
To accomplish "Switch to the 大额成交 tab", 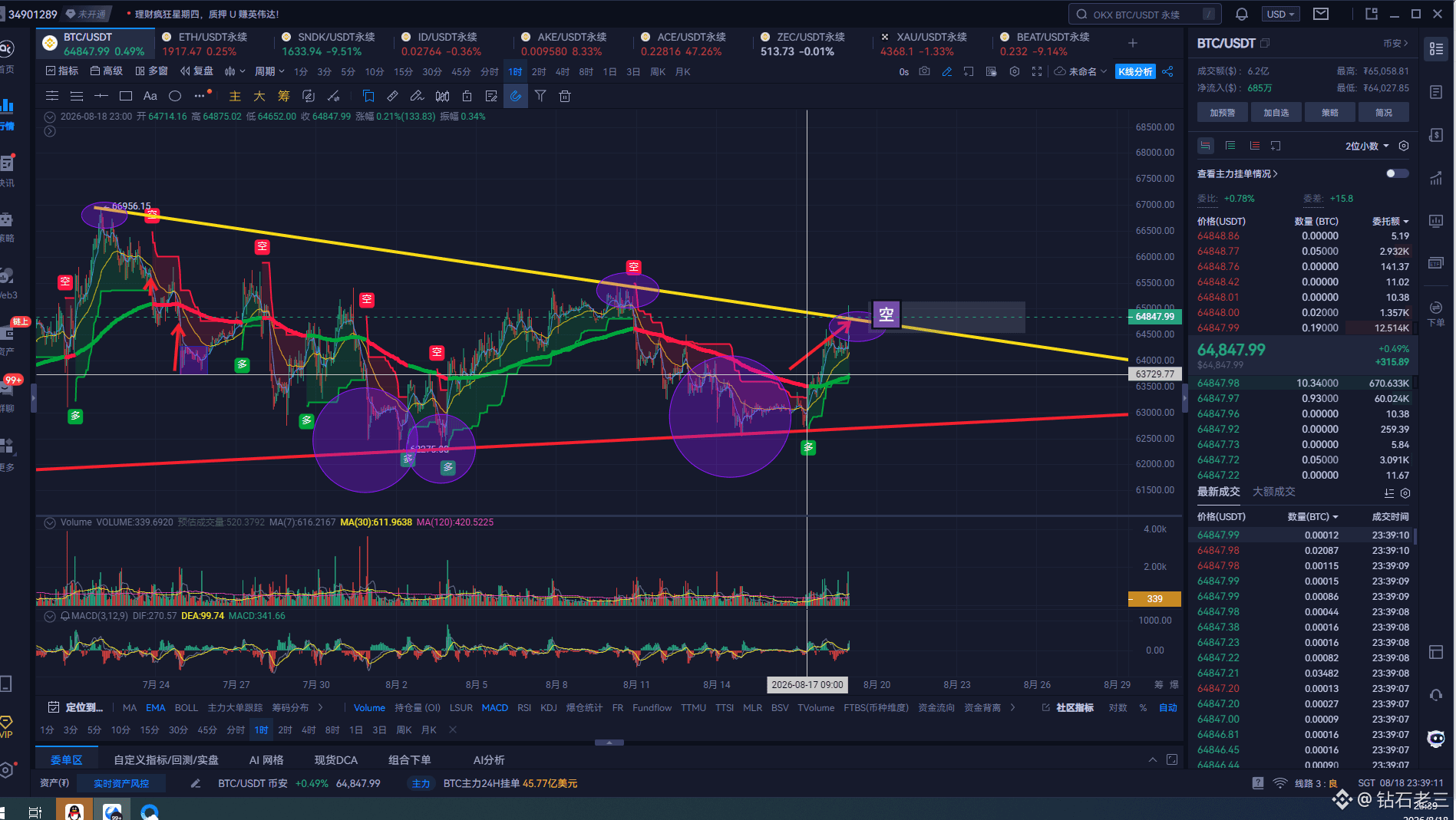I will (x=1273, y=492).
